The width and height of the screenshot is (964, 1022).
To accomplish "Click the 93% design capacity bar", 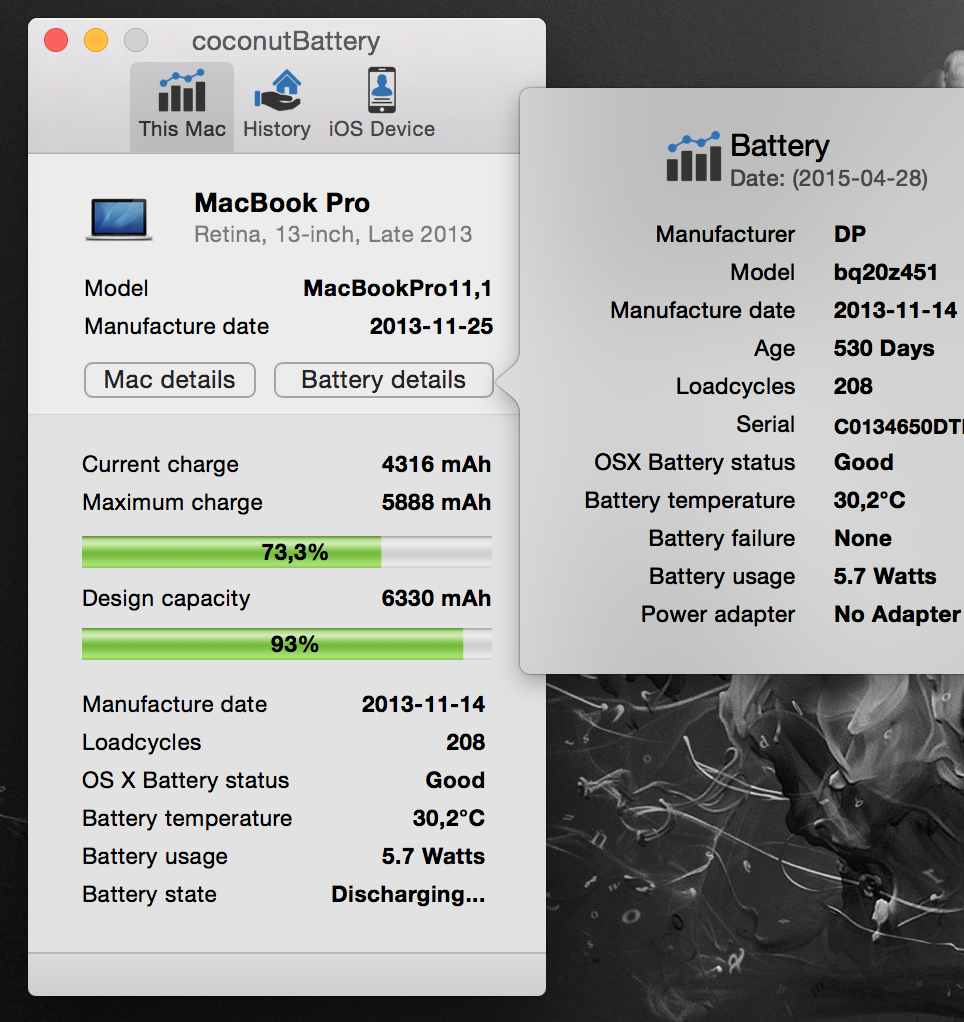I will [x=287, y=644].
